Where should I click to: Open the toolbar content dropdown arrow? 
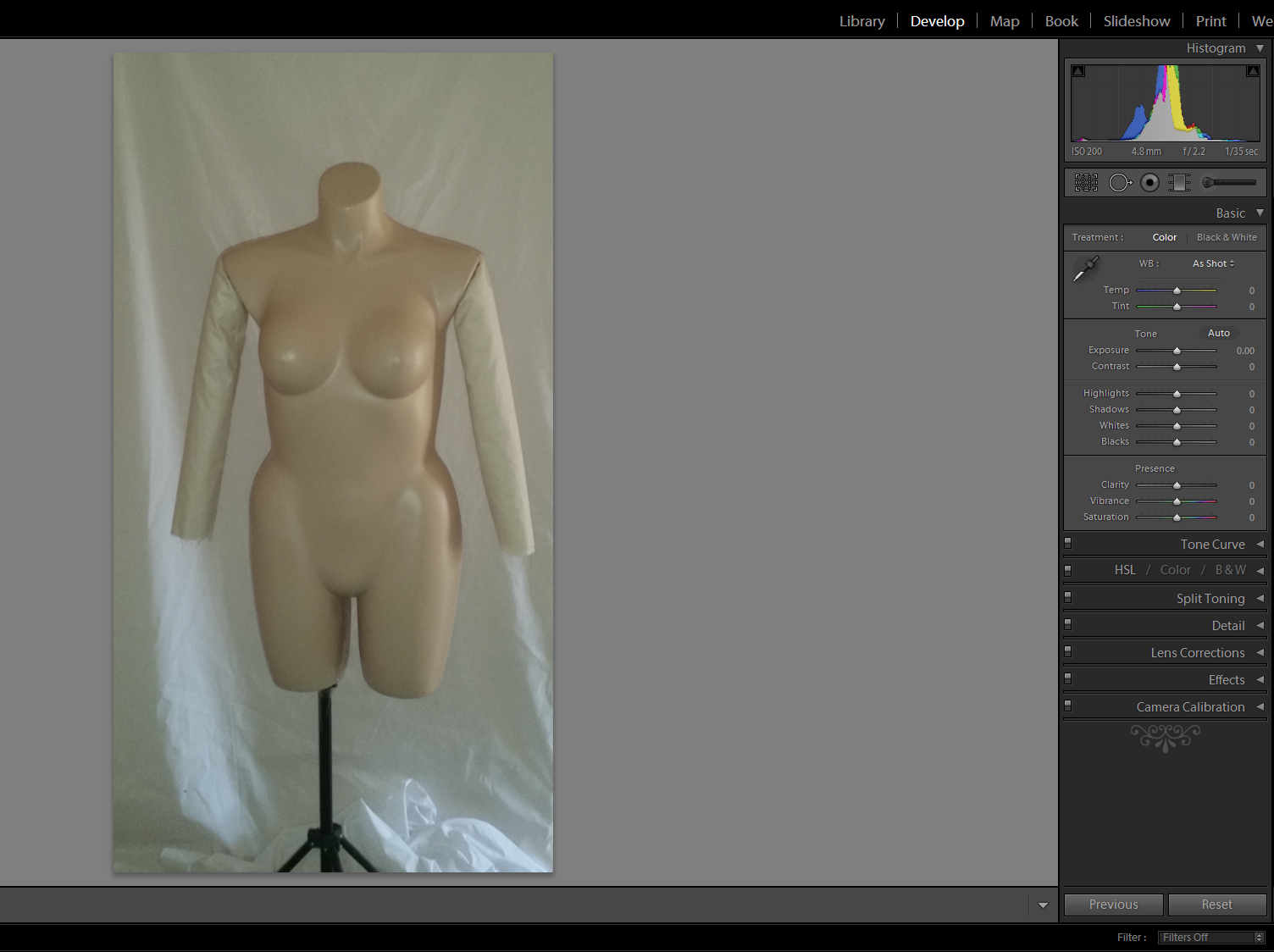pos(1043,905)
